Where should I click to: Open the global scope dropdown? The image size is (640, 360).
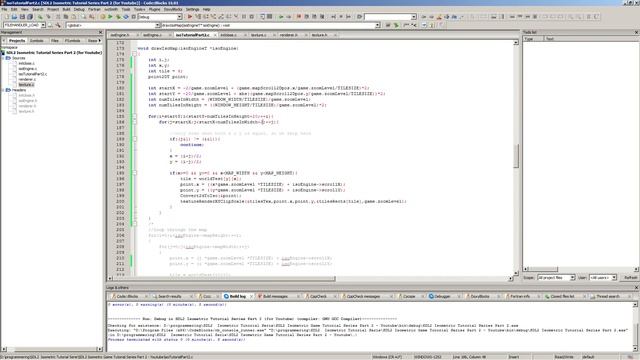pyautogui.click(x=158, y=25)
